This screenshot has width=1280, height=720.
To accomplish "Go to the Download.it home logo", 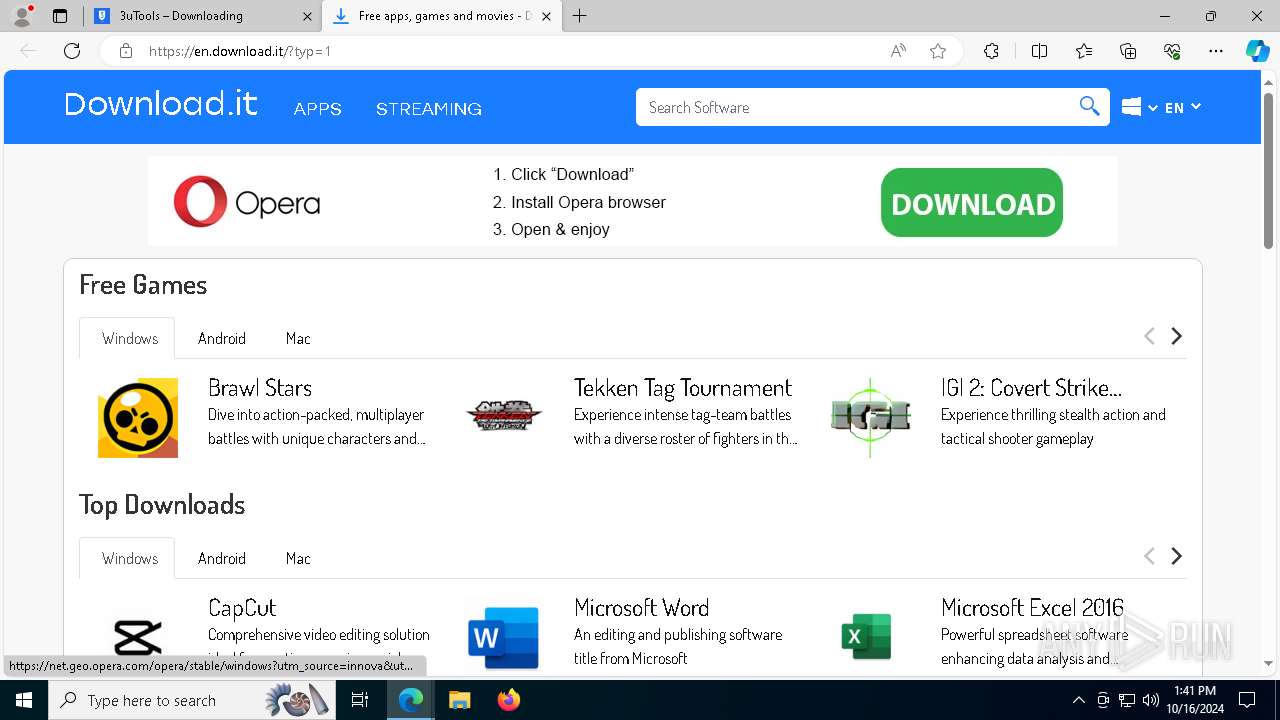I will [161, 104].
